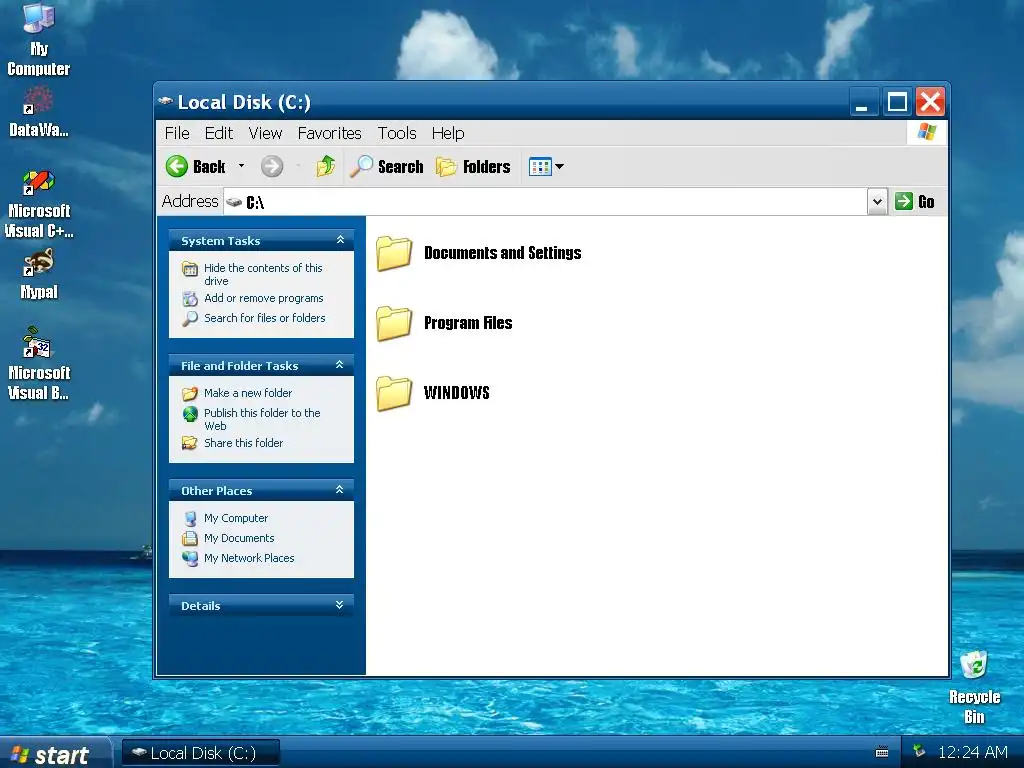The image size is (1024, 768).
Task: Go to My Documents in Other Places
Action: [x=239, y=538]
